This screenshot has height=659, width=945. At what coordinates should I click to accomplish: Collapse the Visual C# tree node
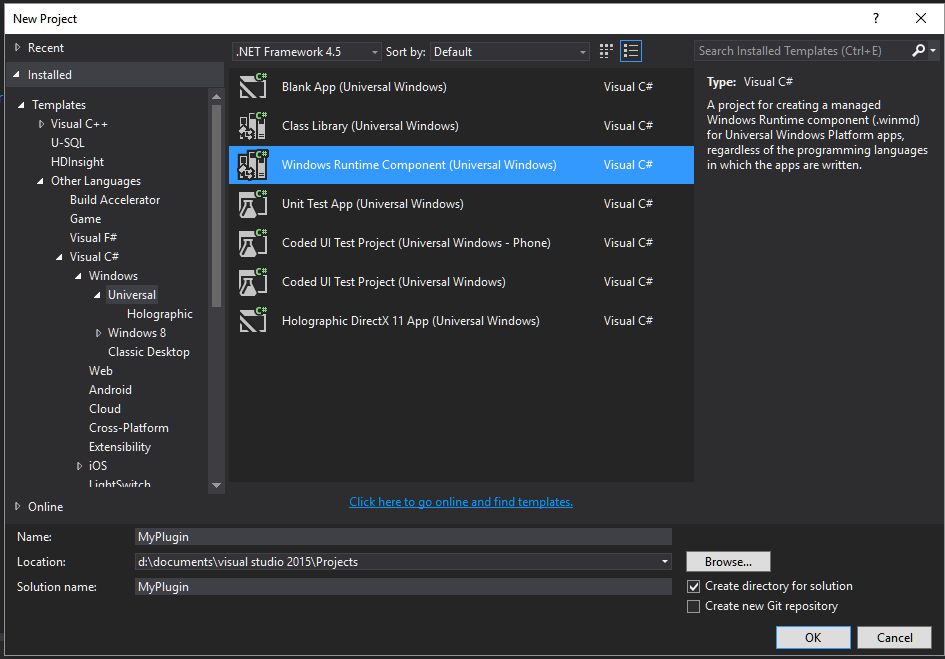[59, 257]
